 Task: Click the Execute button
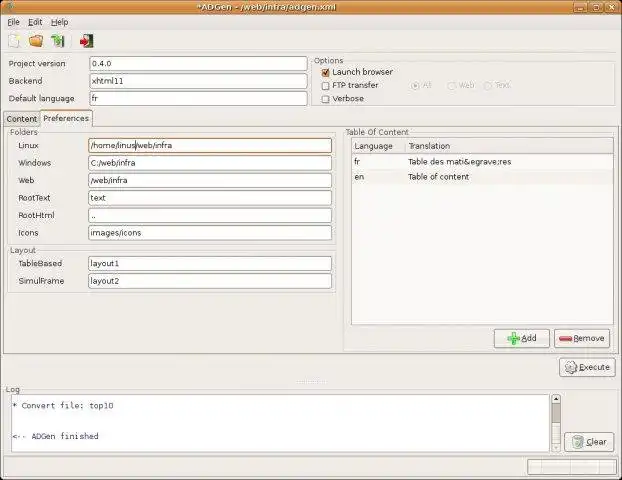pyautogui.click(x=587, y=367)
